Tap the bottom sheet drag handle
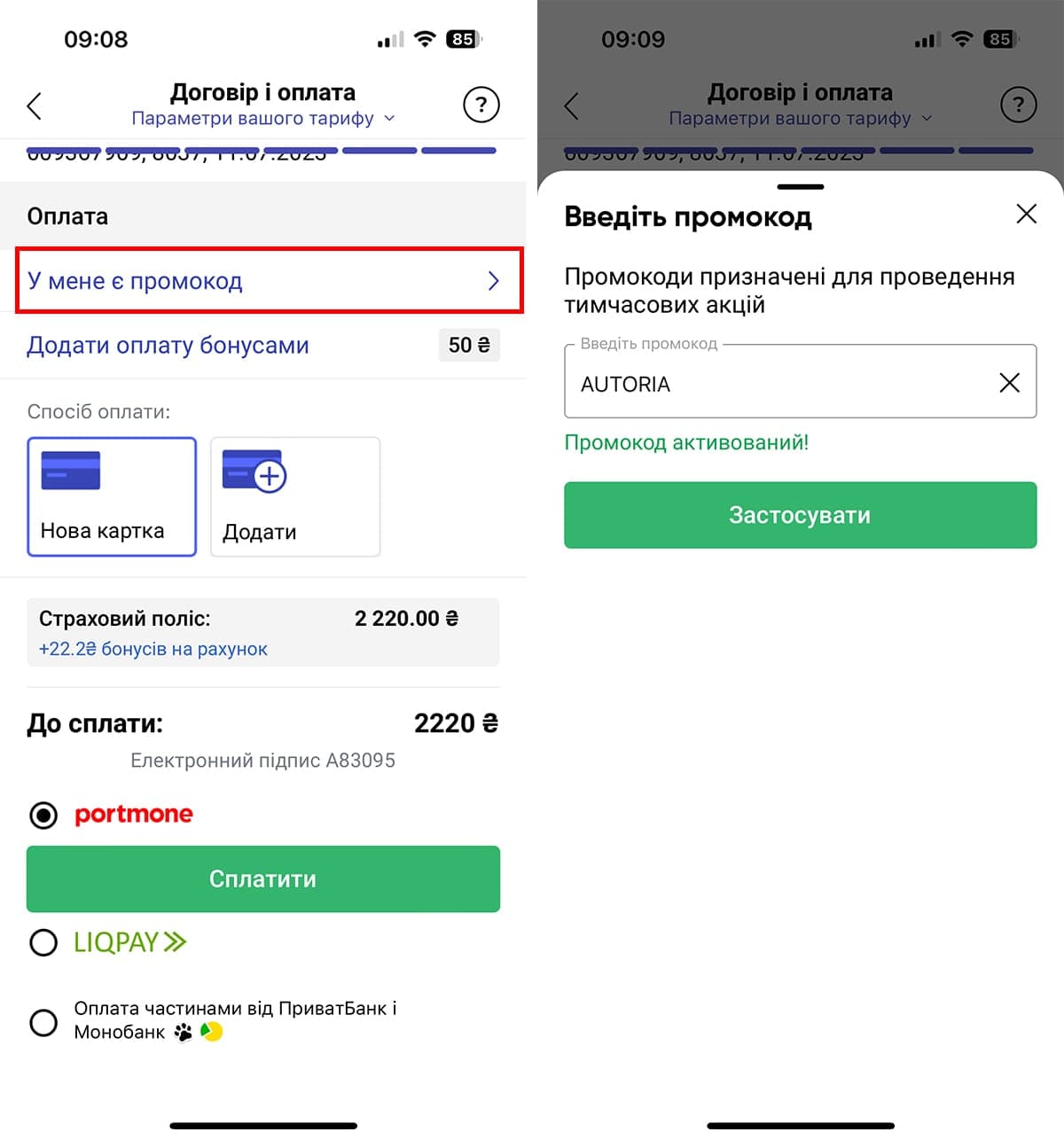1064x1140 pixels. 800,186
